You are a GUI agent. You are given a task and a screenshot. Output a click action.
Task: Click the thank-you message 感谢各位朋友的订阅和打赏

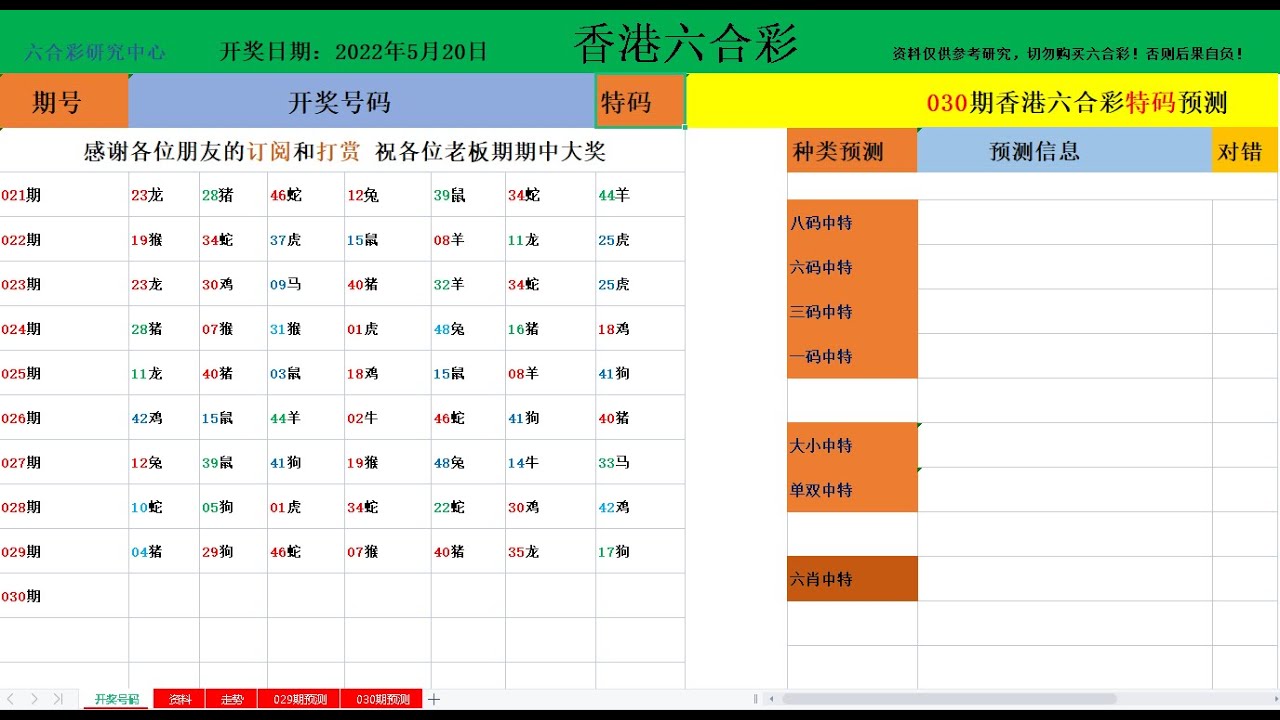(344, 151)
